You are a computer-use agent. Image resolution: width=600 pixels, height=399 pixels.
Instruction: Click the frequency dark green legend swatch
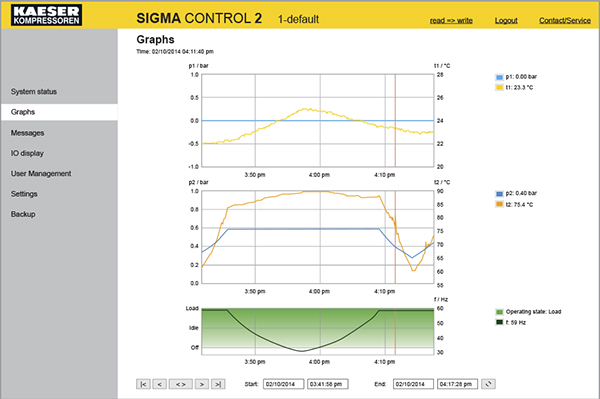click(499, 322)
